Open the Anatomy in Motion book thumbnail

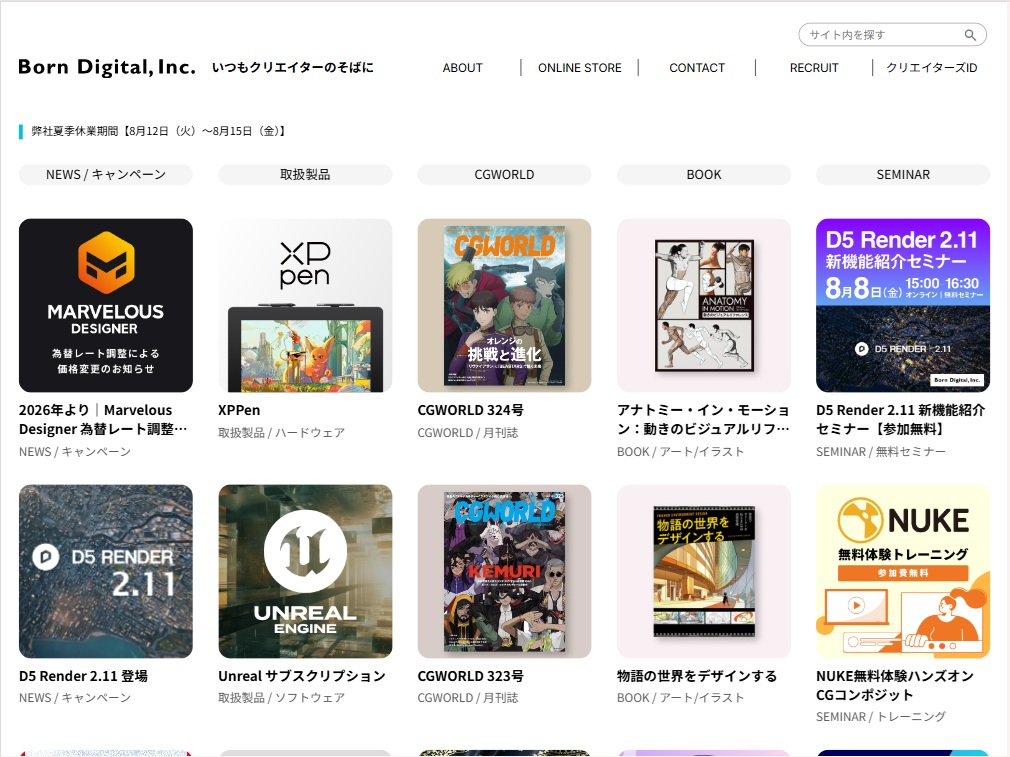coord(704,305)
